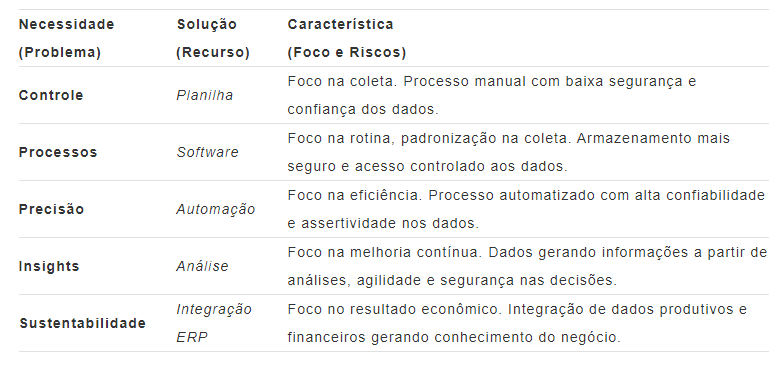Select the 'Sustentabilidade' row label
782x369 pixels.
[x=83, y=323]
